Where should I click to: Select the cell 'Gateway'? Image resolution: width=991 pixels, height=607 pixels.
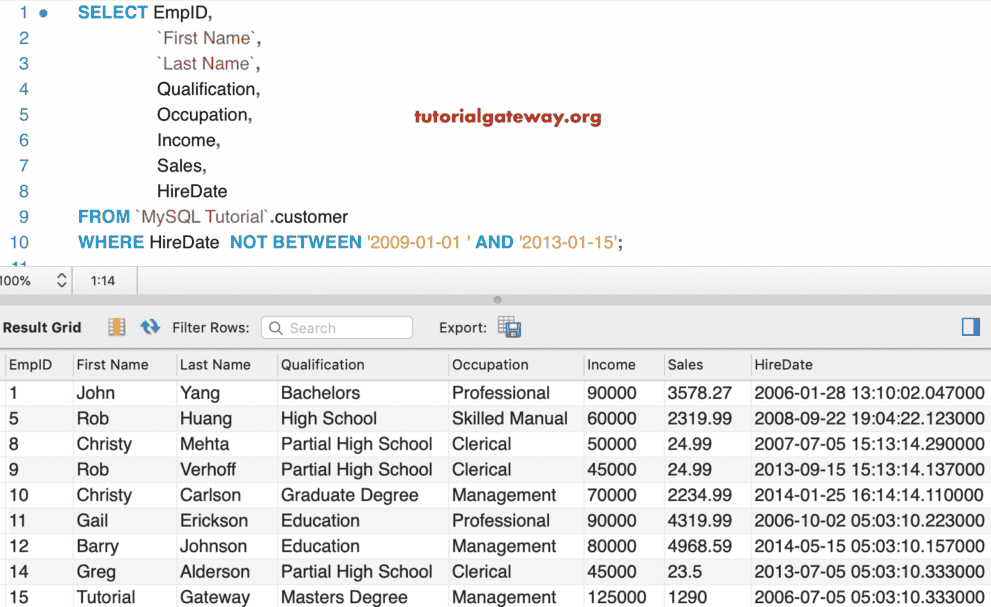pyautogui.click(x=215, y=597)
